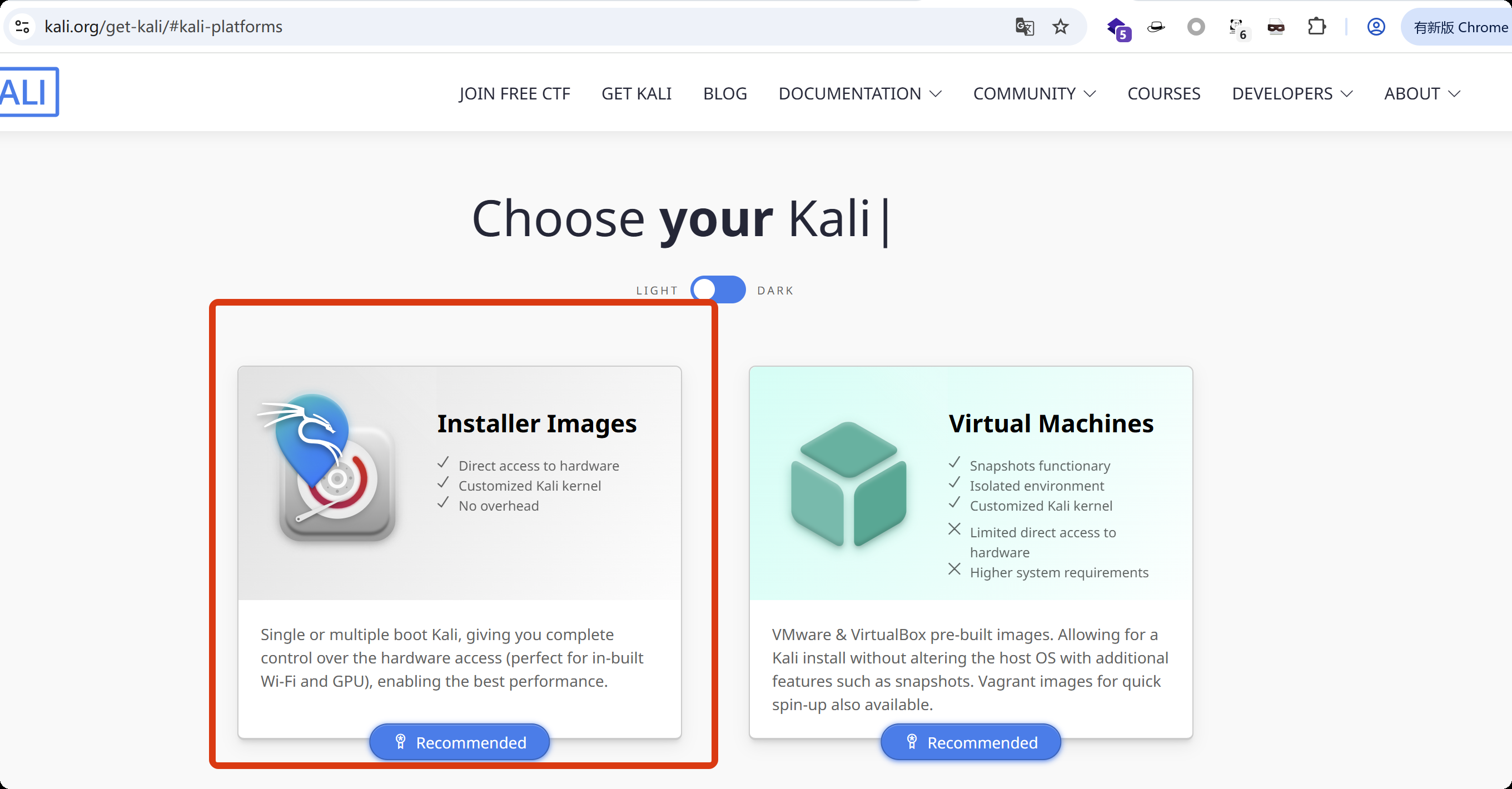Click the Installer Images disk icon

327,467
